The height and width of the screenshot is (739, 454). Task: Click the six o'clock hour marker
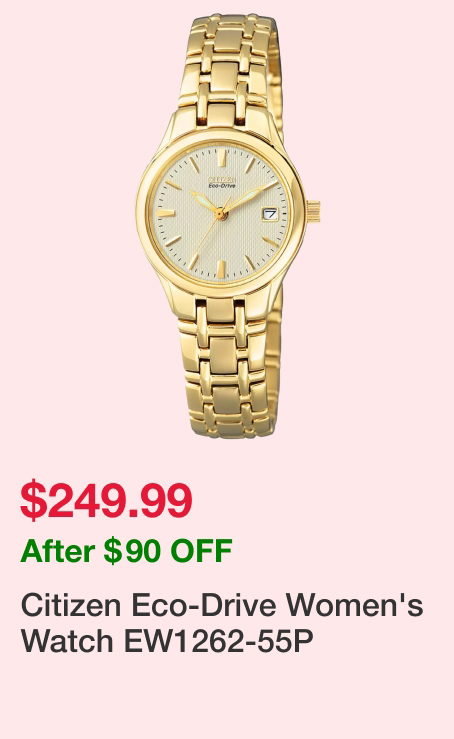220,269
